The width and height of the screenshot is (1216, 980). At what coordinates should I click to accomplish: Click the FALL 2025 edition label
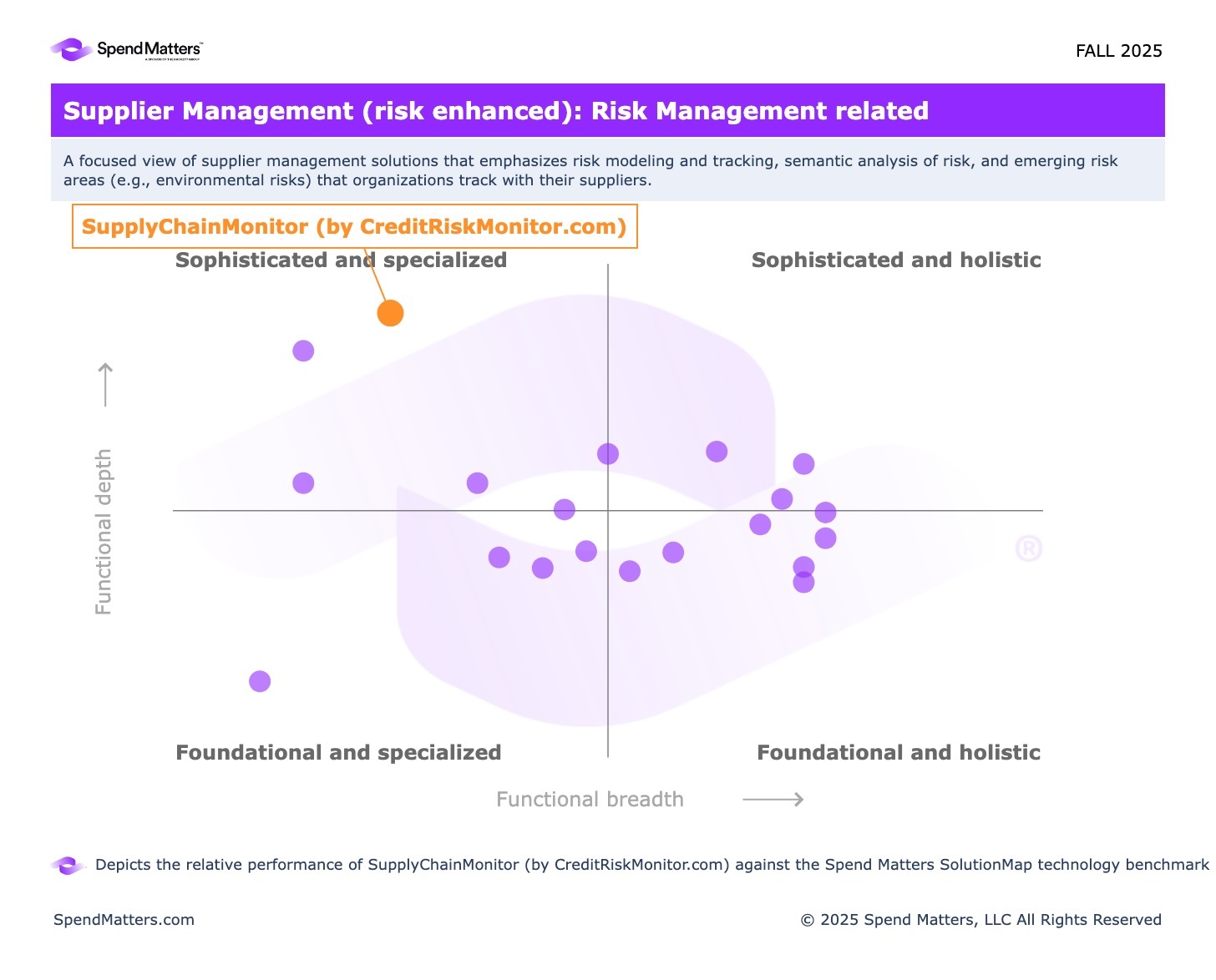tap(1118, 51)
